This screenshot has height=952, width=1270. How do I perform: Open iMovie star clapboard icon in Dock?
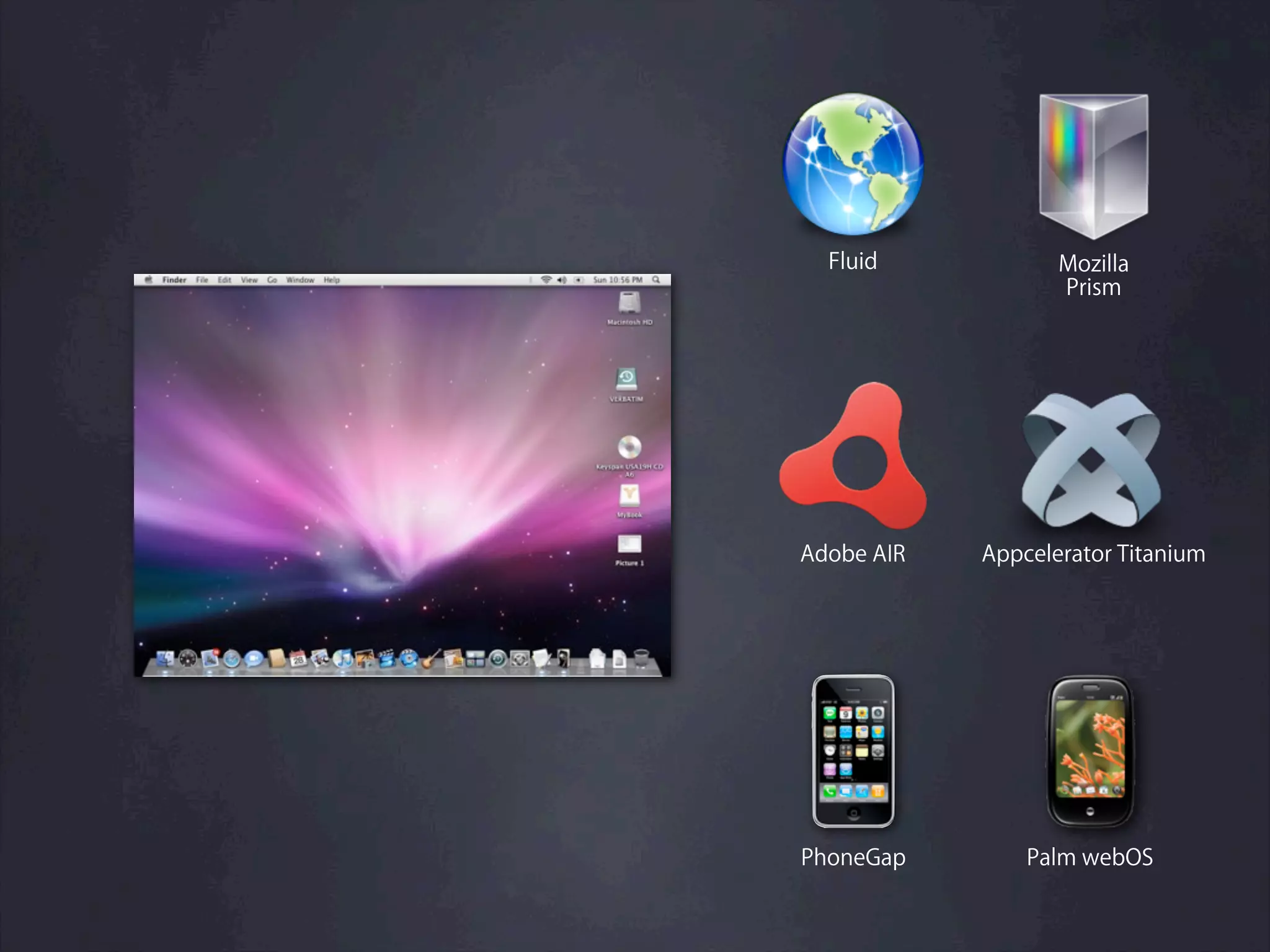[x=386, y=658]
